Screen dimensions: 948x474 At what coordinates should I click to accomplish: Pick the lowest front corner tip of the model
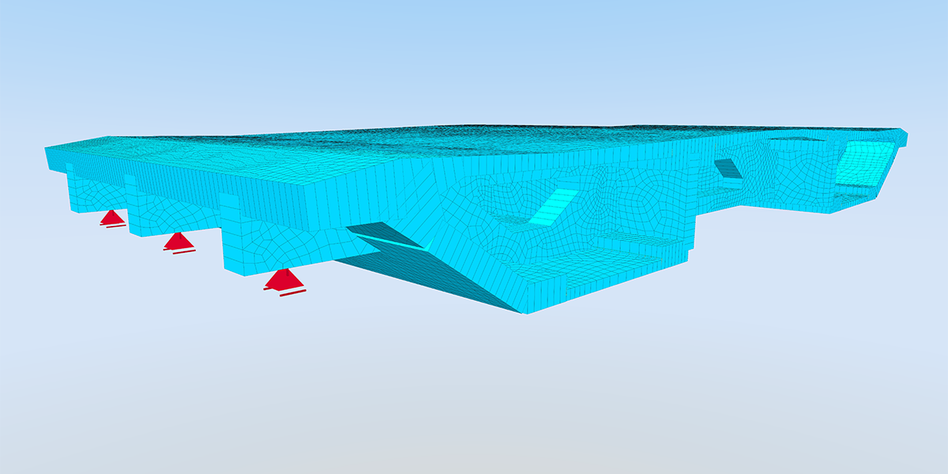[x=525, y=312]
